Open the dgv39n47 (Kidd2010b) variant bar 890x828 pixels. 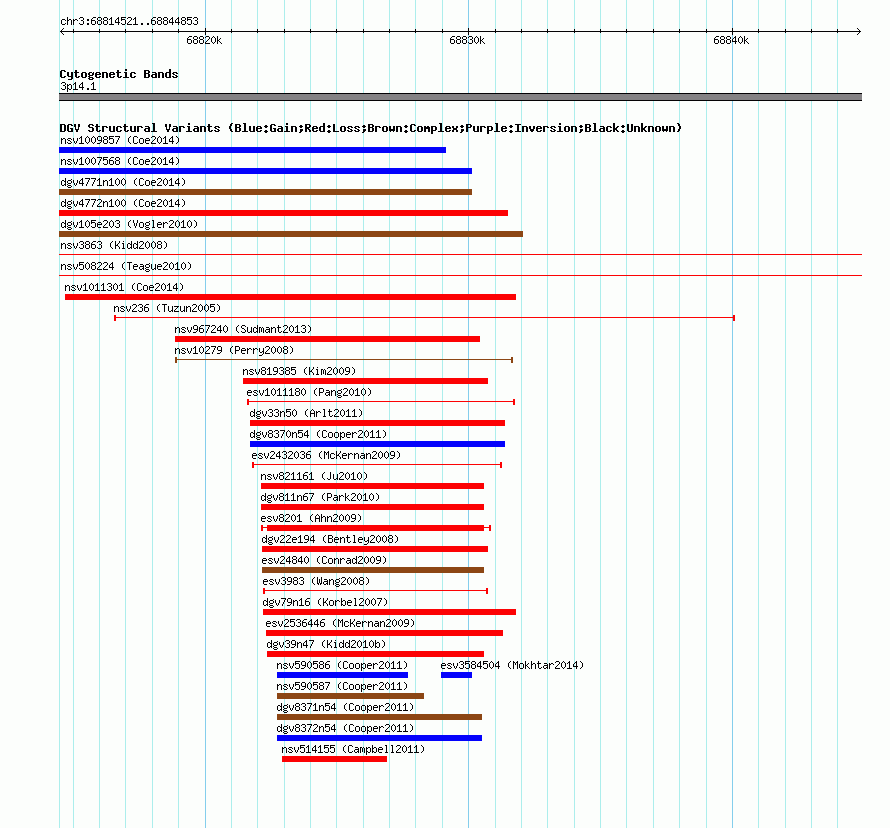(x=375, y=654)
